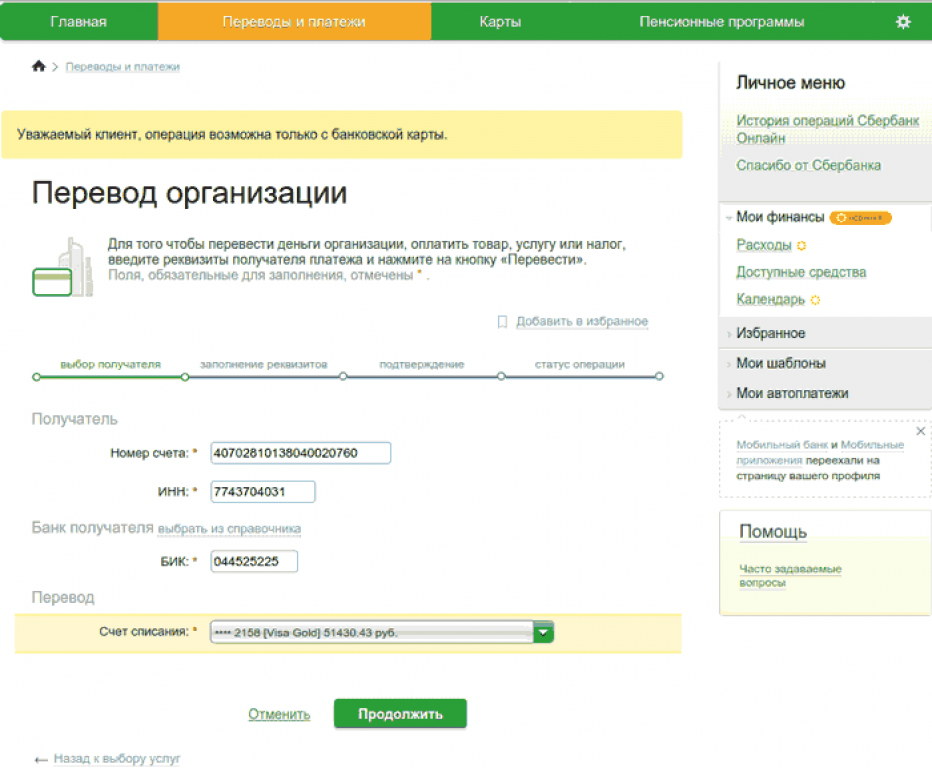Click the Номер счета input field
The height and width of the screenshot is (768, 932).
click(300, 453)
